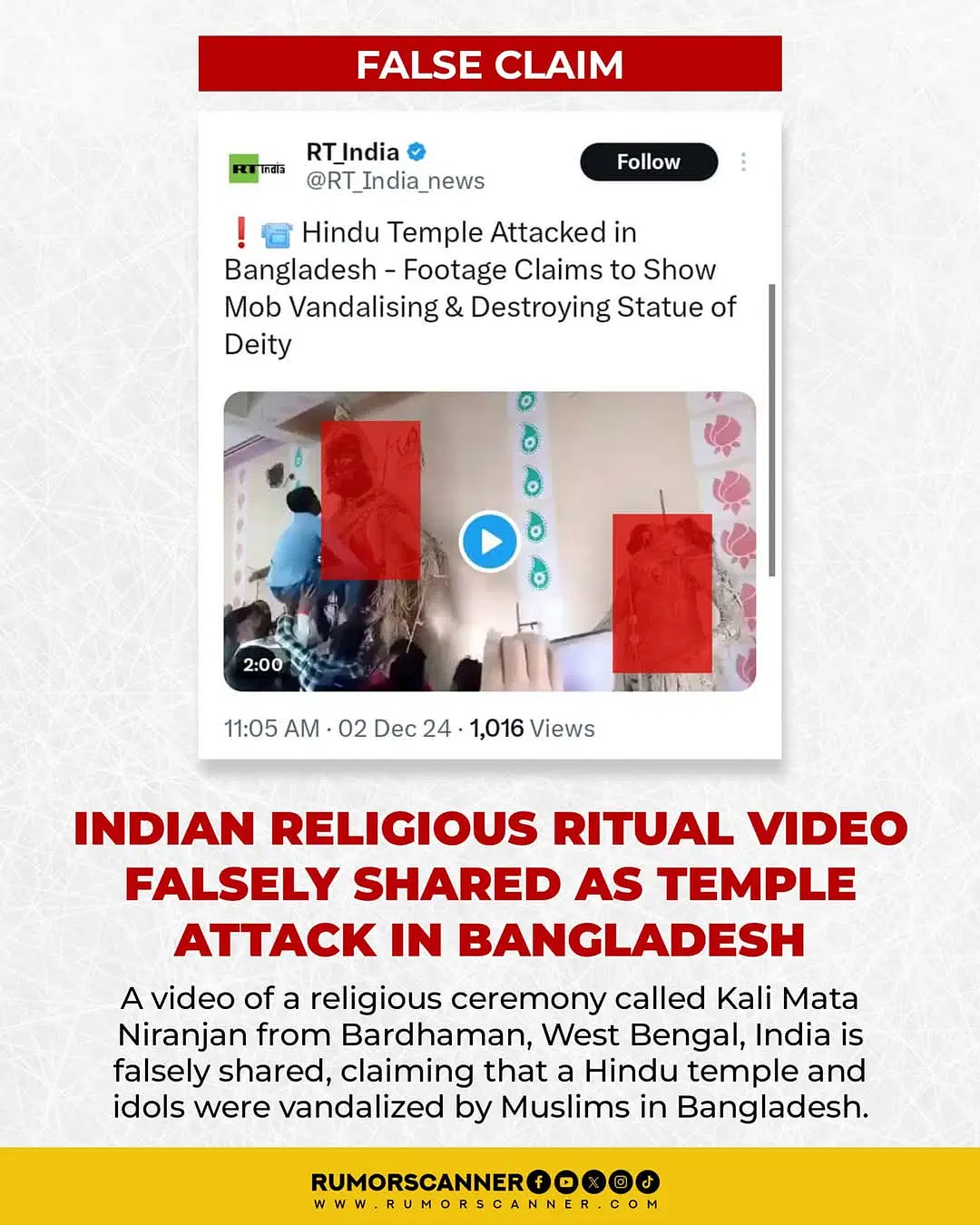The image size is (980, 1225).
Task: Click the 1,016 Views count
Action: pos(532,729)
